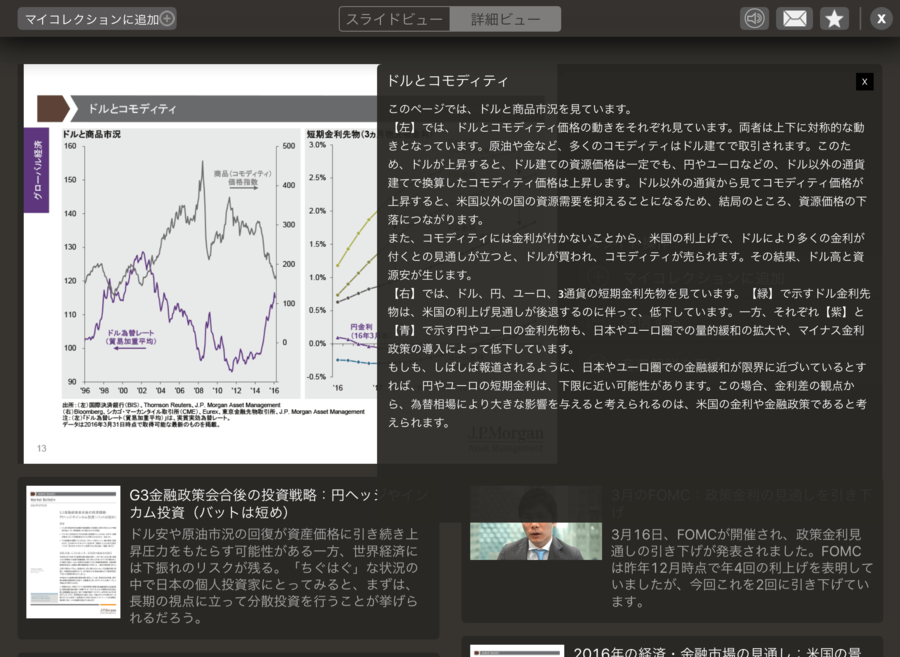Image resolution: width=900 pixels, height=657 pixels.
Task: Click the purple グローバル経済 side label
Action: 36,168
